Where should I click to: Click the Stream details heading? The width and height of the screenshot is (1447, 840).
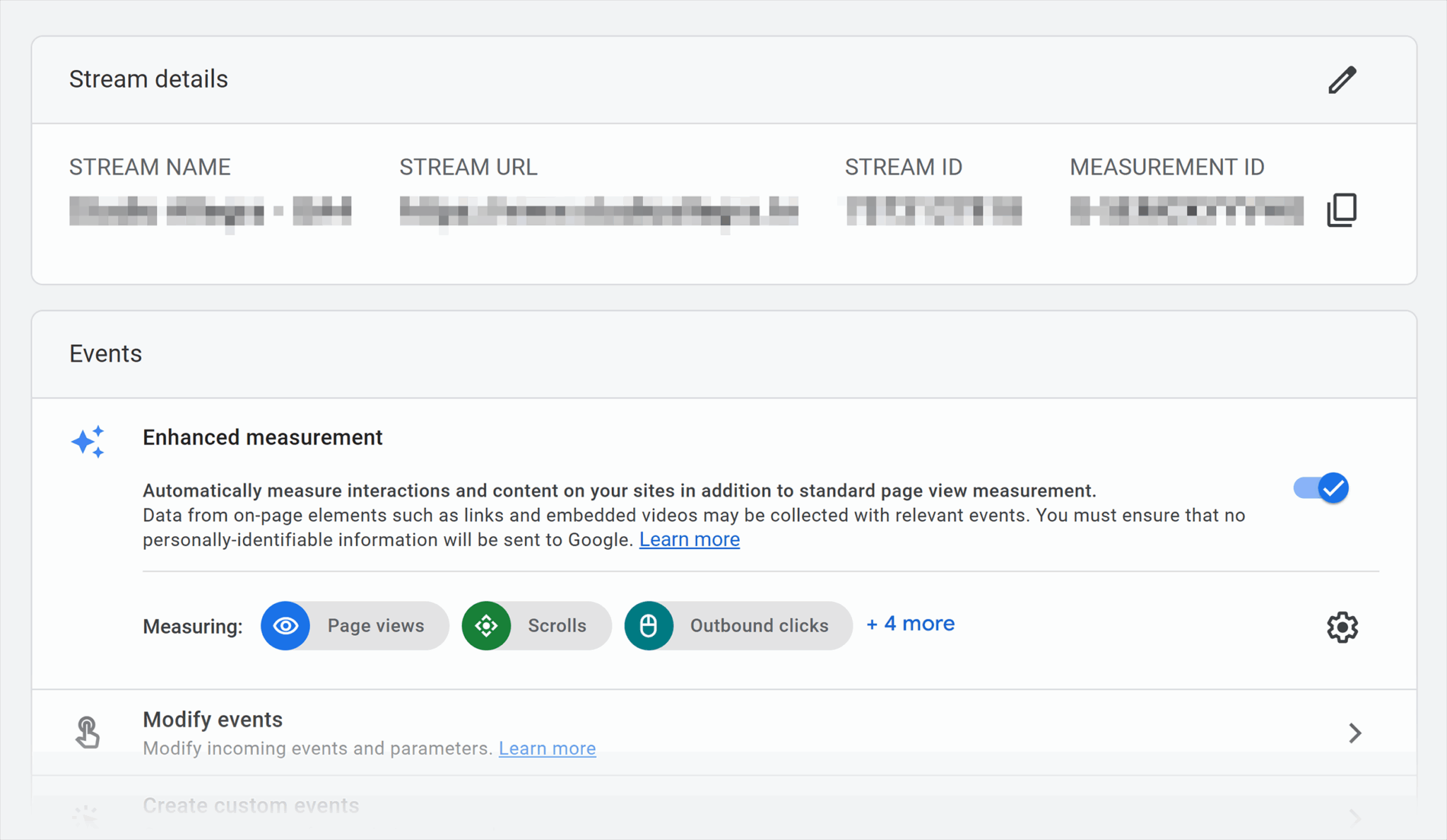click(x=148, y=79)
